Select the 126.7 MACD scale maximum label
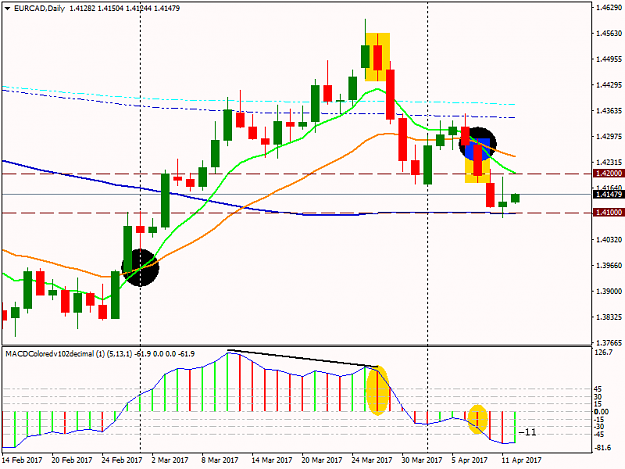 click(x=603, y=352)
